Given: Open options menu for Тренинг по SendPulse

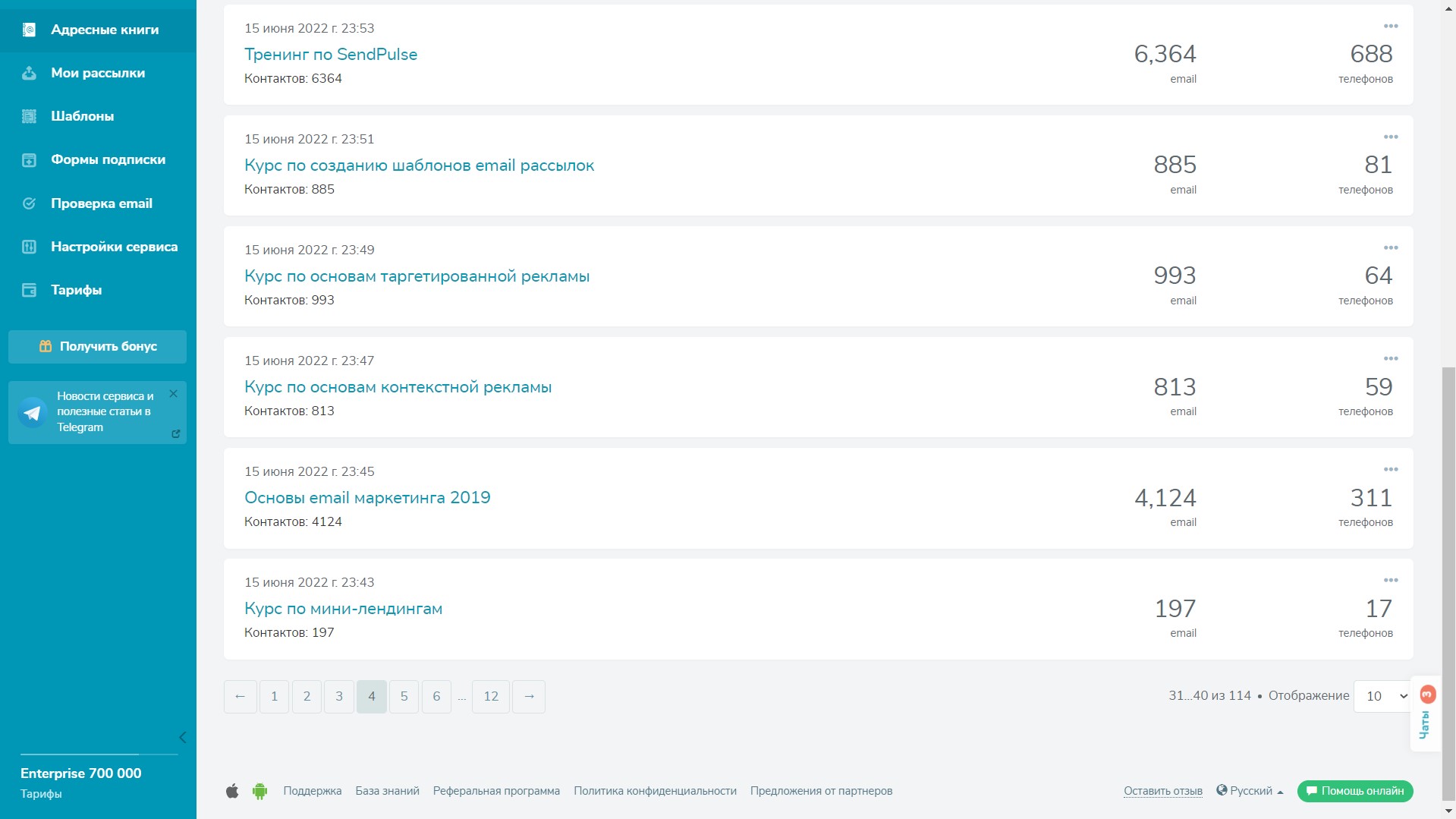Looking at the screenshot, I should click(1390, 27).
